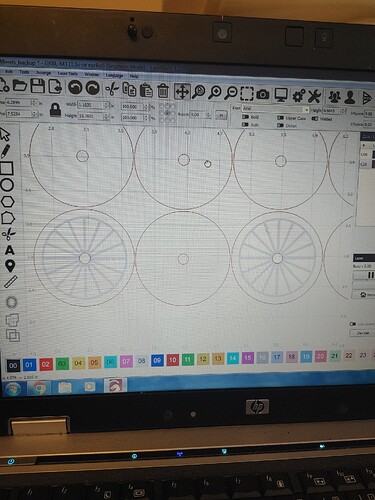Toggle the aspect ratio lock icon
Image resolution: width=375 pixels, height=500 pixels.
coord(55,110)
